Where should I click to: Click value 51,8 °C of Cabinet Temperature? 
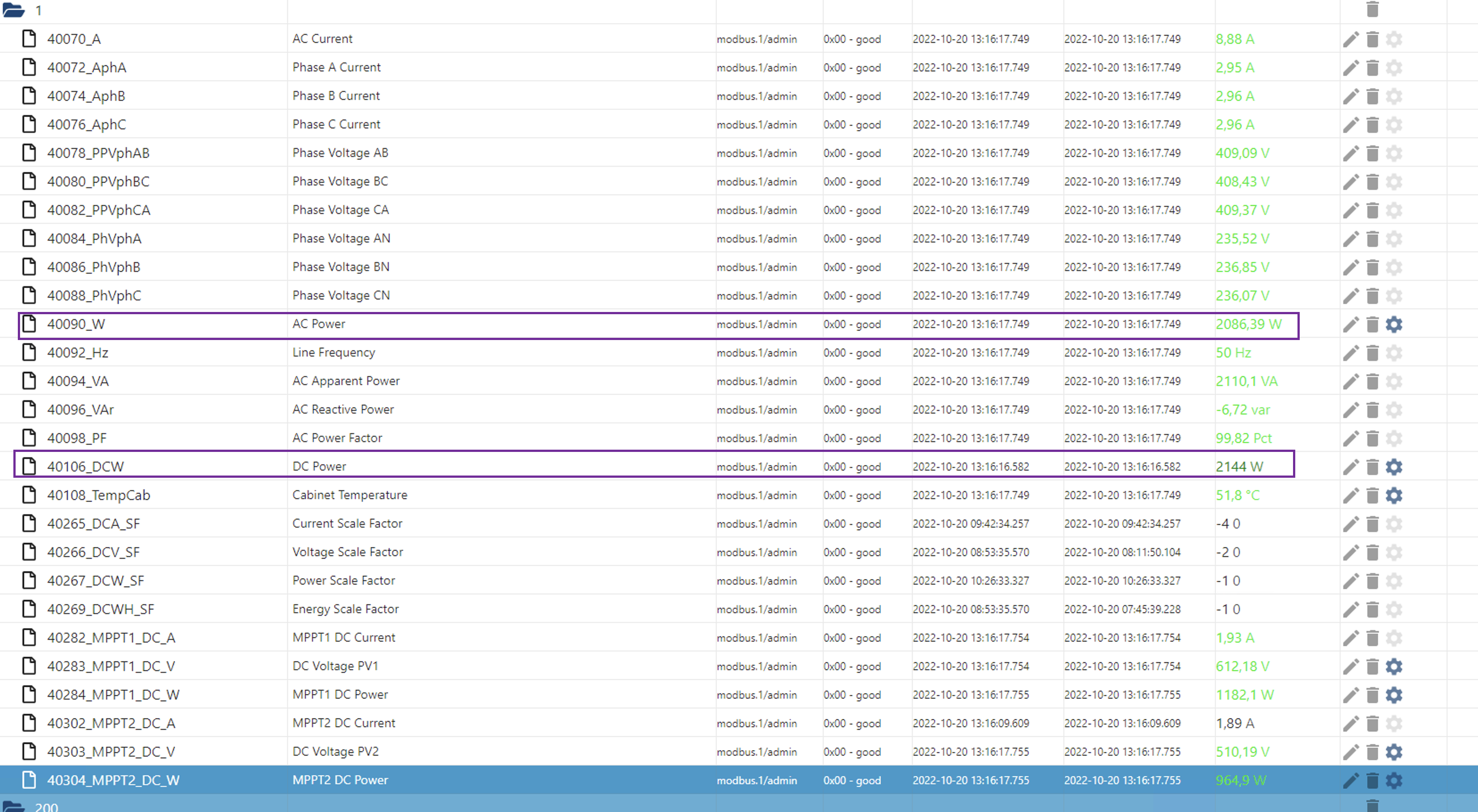pos(1237,495)
